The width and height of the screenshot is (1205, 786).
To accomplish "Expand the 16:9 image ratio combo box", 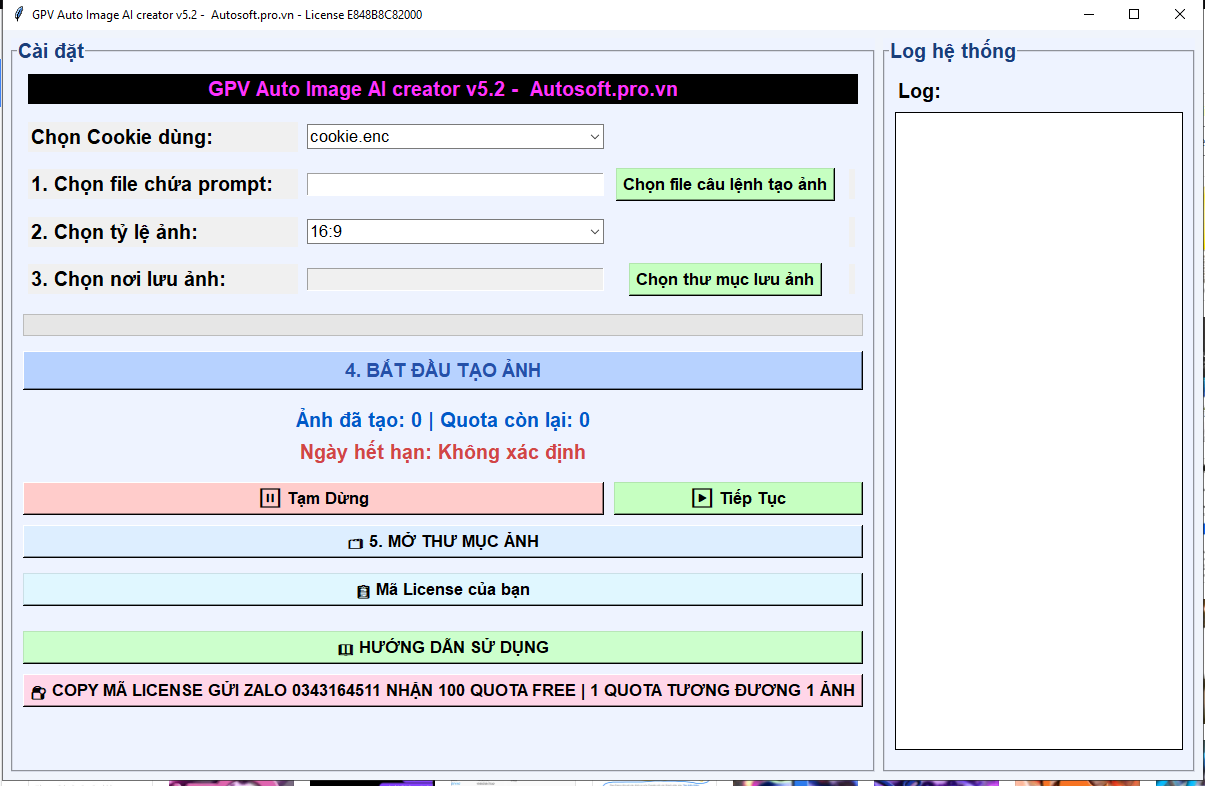I will [455, 232].
